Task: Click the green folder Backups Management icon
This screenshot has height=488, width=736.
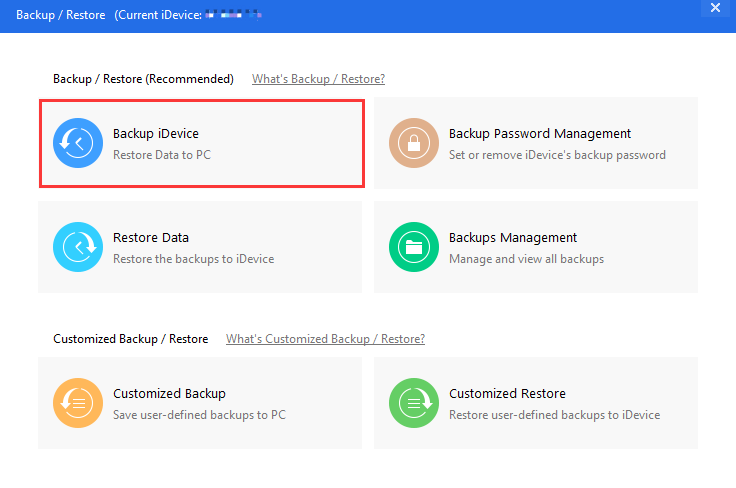Action: coord(414,247)
